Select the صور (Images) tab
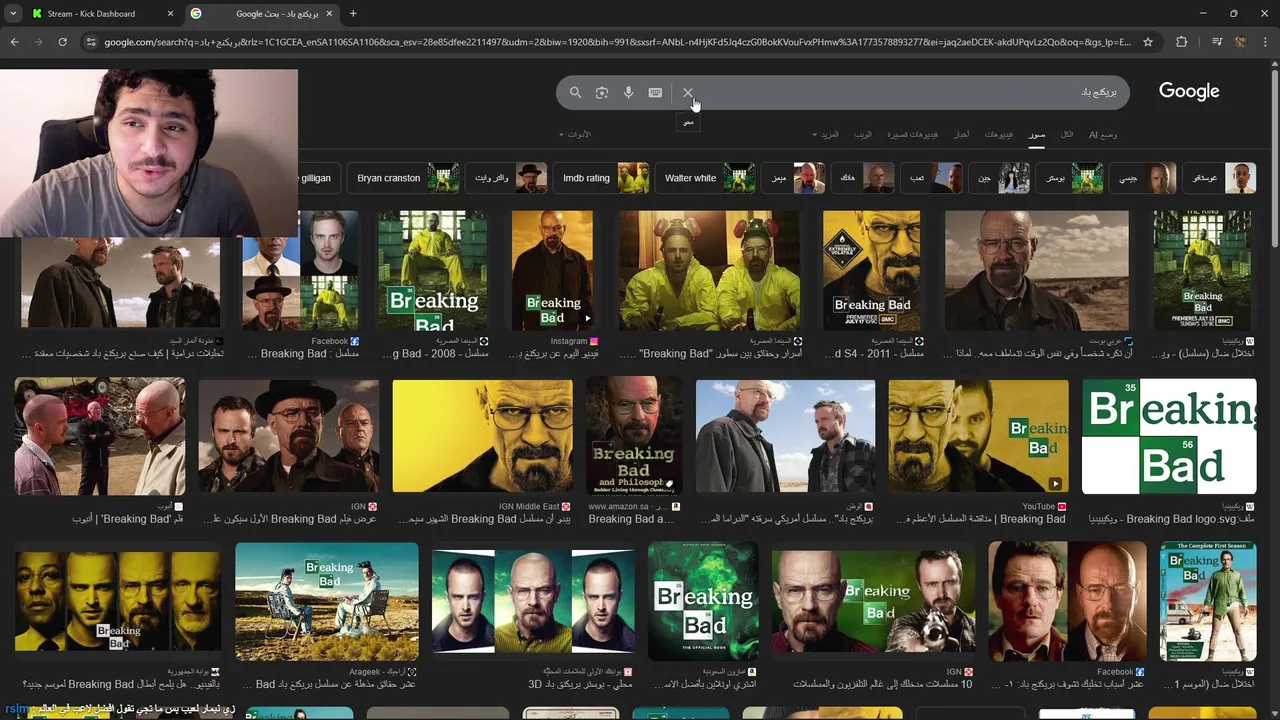The height and width of the screenshot is (720, 1280). click(1037, 134)
